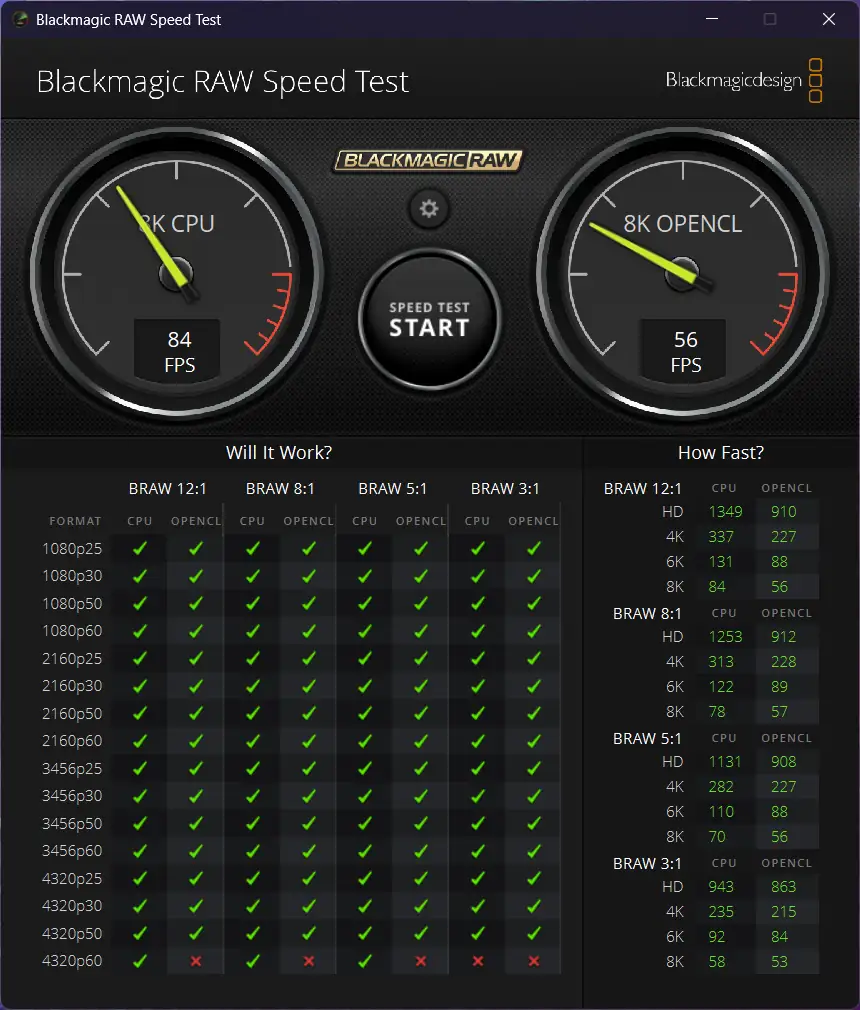Click the BRAW 8:1 heading in How Fast
This screenshot has width=860, height=1010.
coord(647,614)
